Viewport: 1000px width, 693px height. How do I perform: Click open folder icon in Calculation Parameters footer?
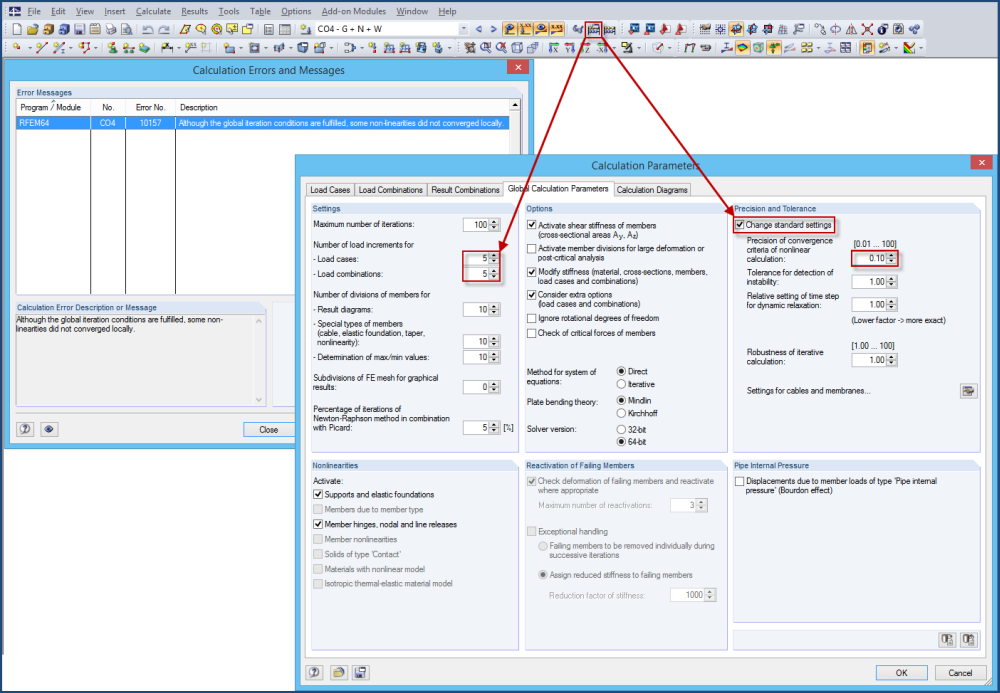[x=338, y=672]
